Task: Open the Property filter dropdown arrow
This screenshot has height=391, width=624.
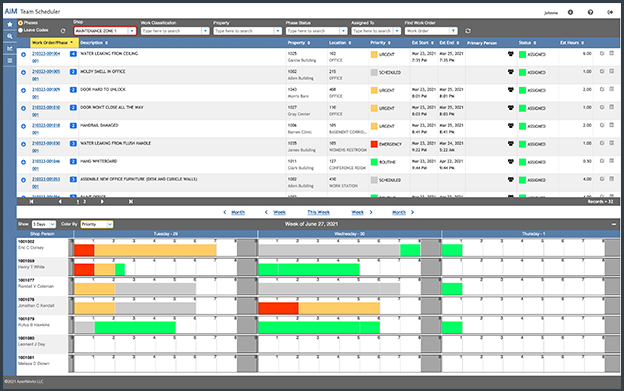Action: point(277,31)
